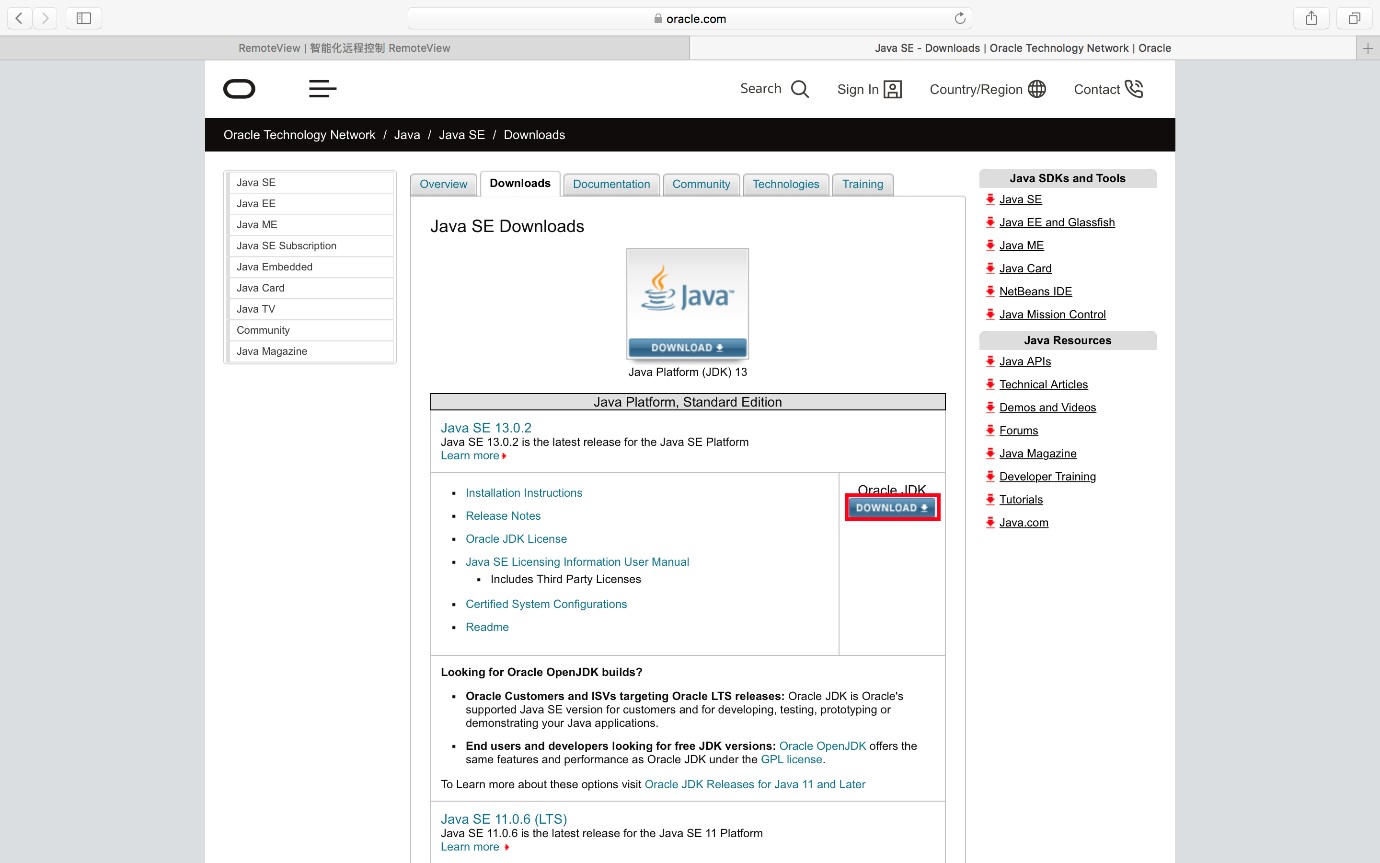Click download arrow next to Forums

point(990,430)
